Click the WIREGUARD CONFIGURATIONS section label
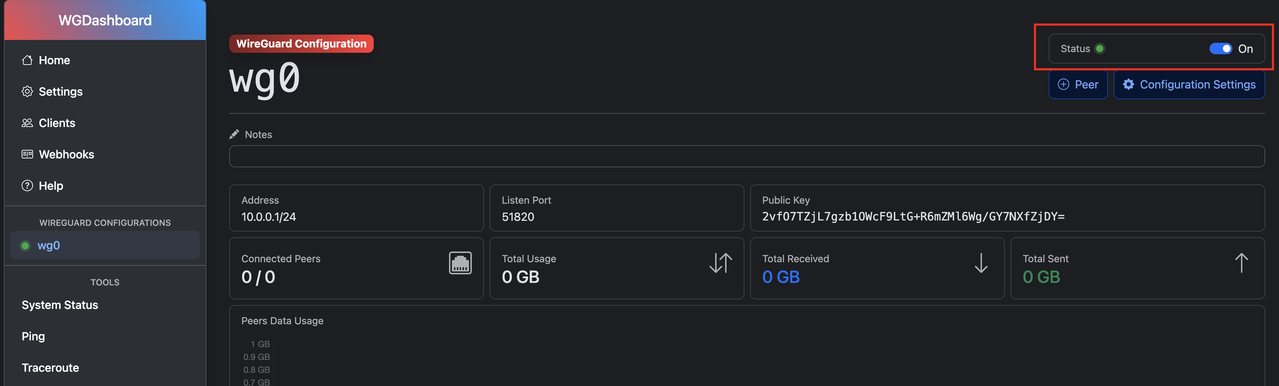This screenshot has height=386, width=1279. point(105,223)
